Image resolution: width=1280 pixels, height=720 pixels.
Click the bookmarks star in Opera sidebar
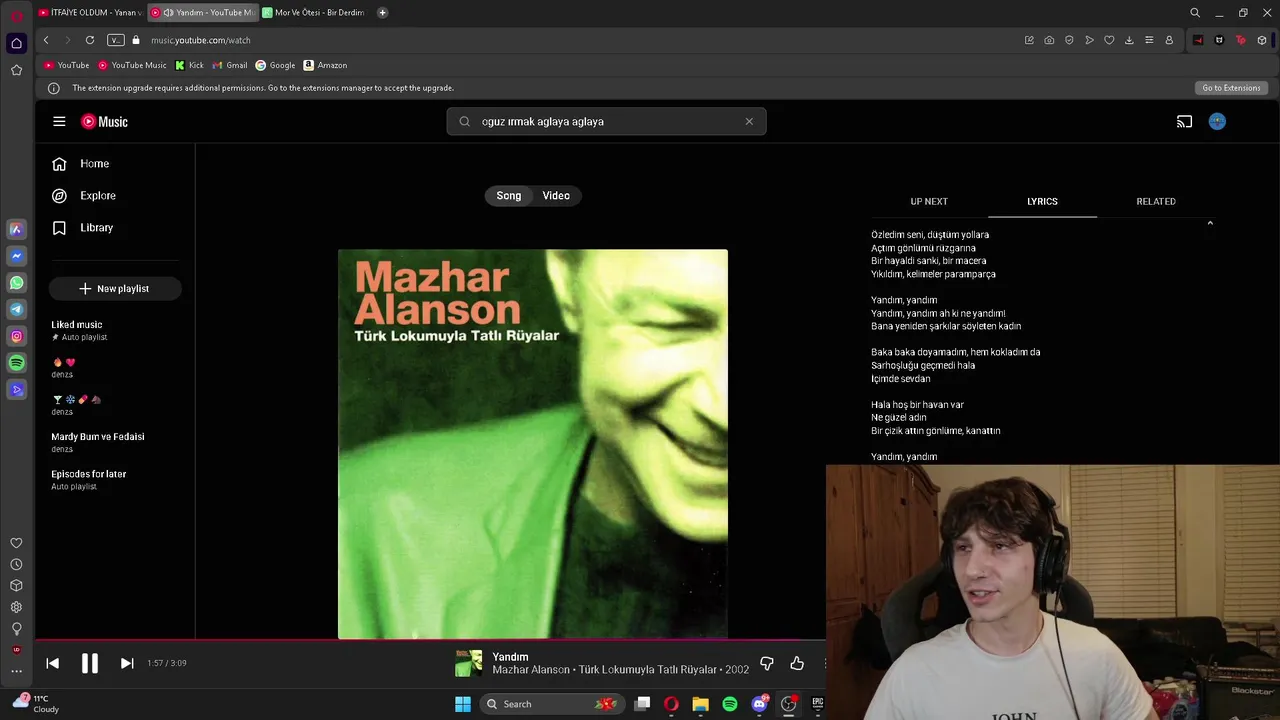click(16, 70)
